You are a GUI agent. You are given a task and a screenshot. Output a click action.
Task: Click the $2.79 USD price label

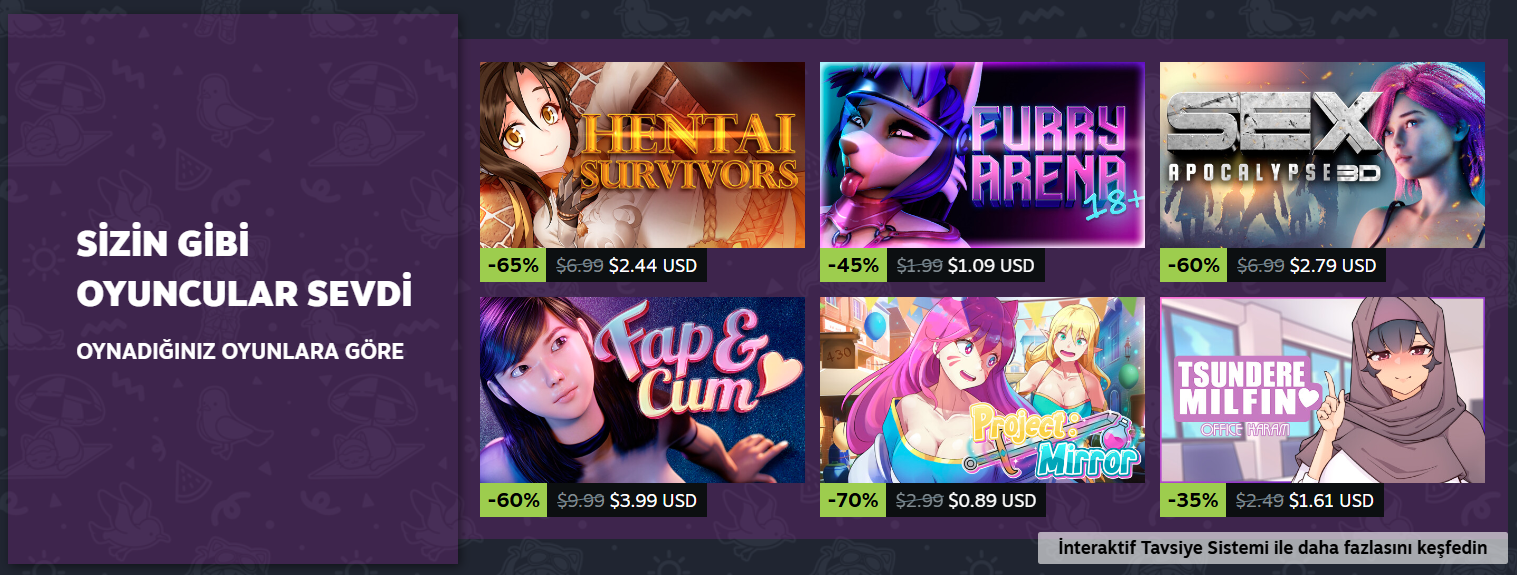tap(1332, 266)
